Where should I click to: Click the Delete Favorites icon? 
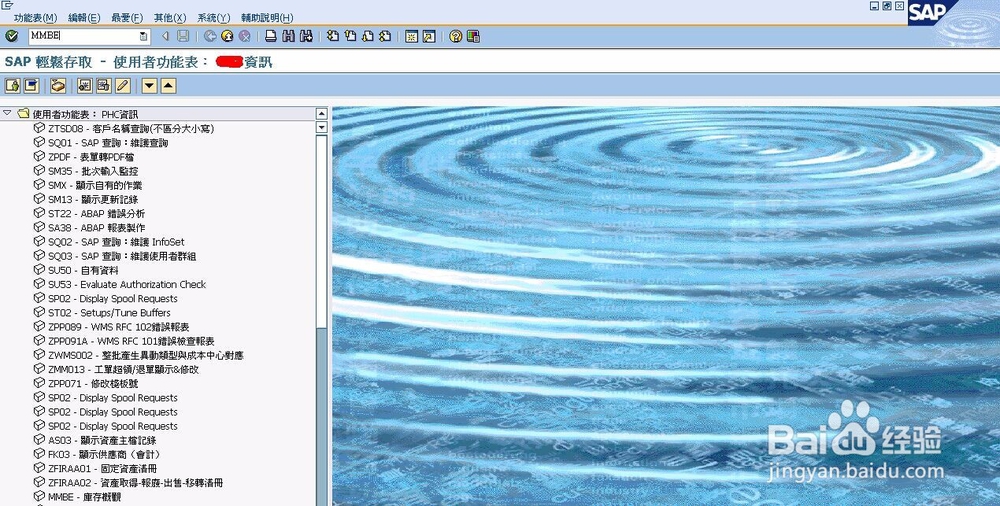coord(104,86)
